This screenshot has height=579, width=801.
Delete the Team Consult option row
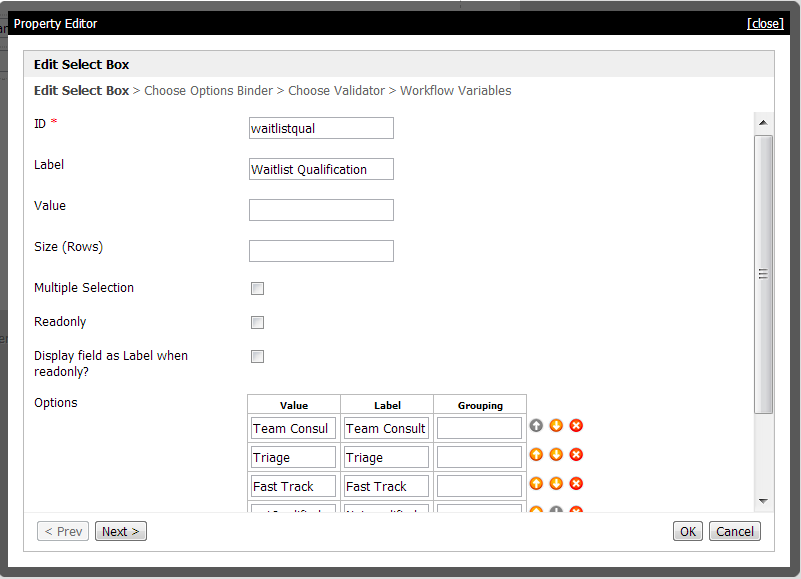click(x=576, y=426)
